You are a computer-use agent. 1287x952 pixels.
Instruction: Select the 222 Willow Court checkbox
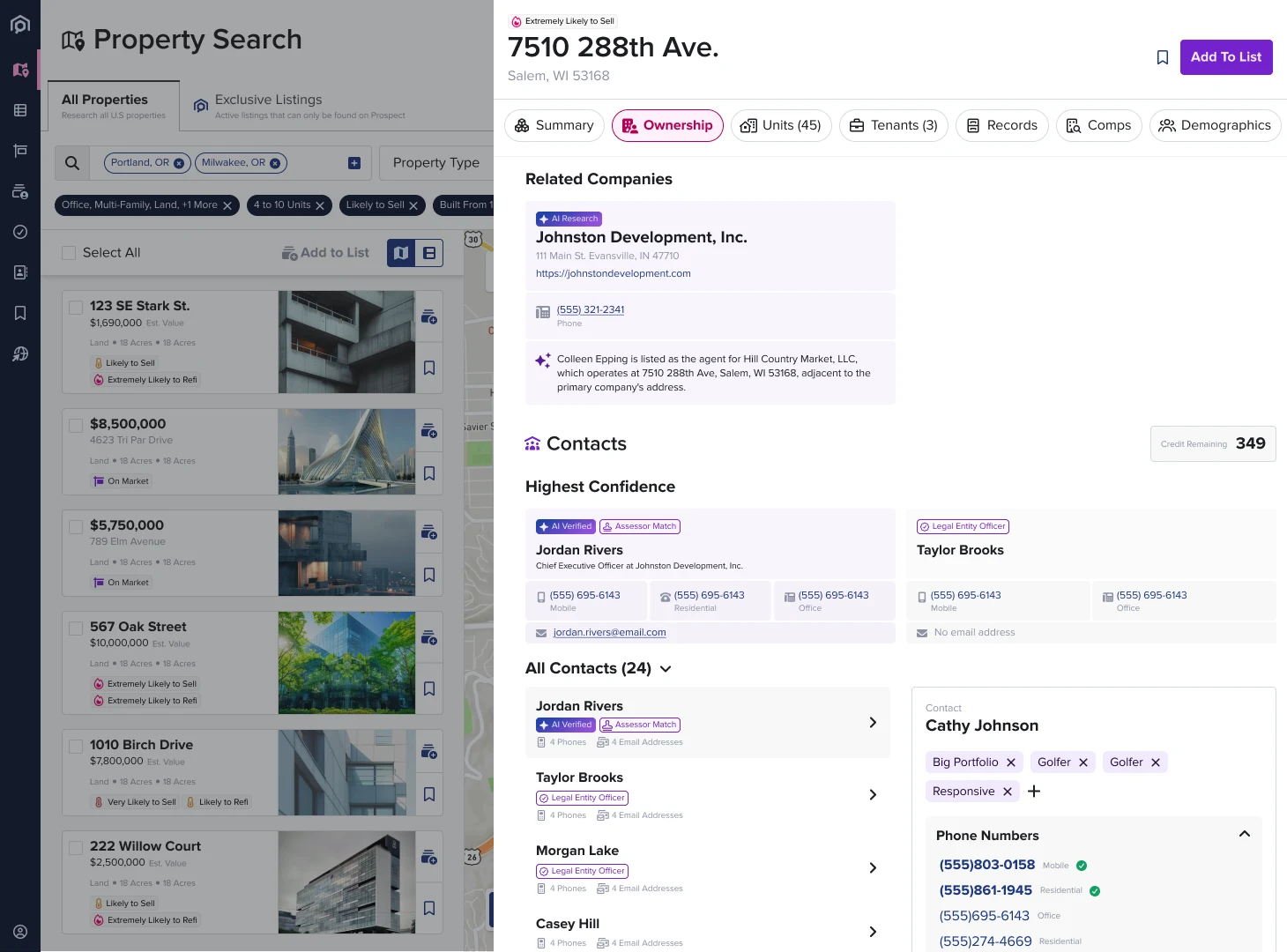click(x=76, y=847)
